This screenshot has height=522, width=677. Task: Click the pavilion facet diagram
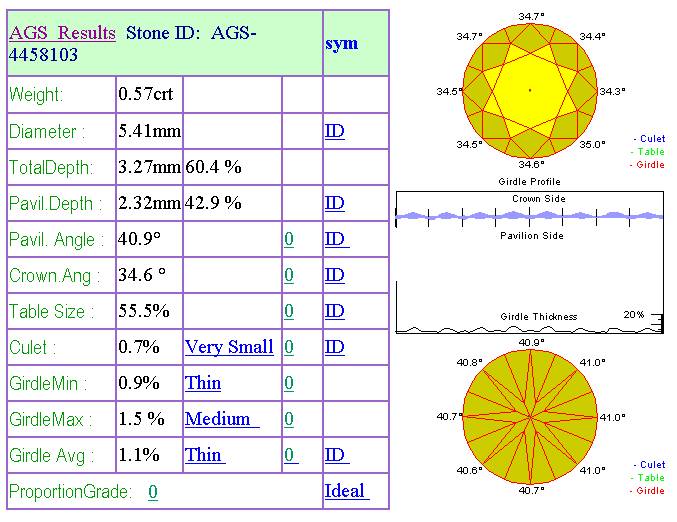530,417
